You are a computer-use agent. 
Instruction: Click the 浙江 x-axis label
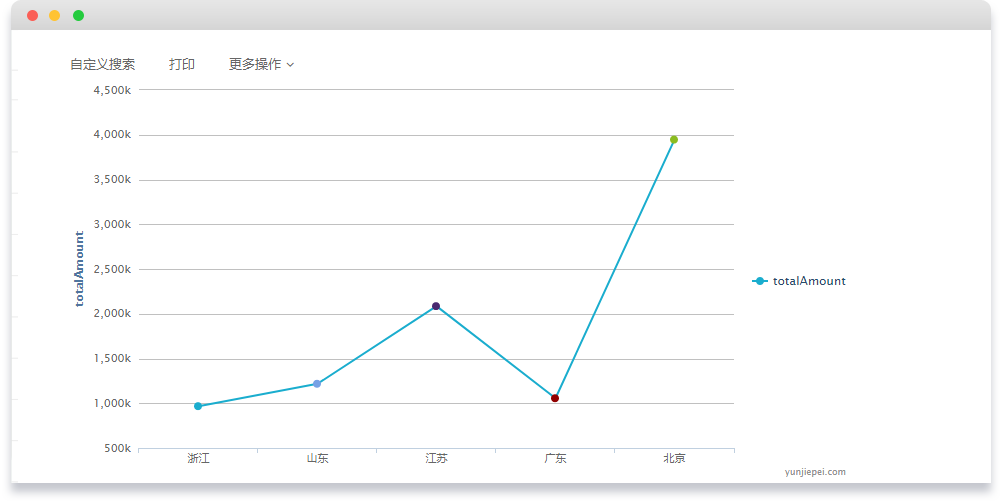198,459
